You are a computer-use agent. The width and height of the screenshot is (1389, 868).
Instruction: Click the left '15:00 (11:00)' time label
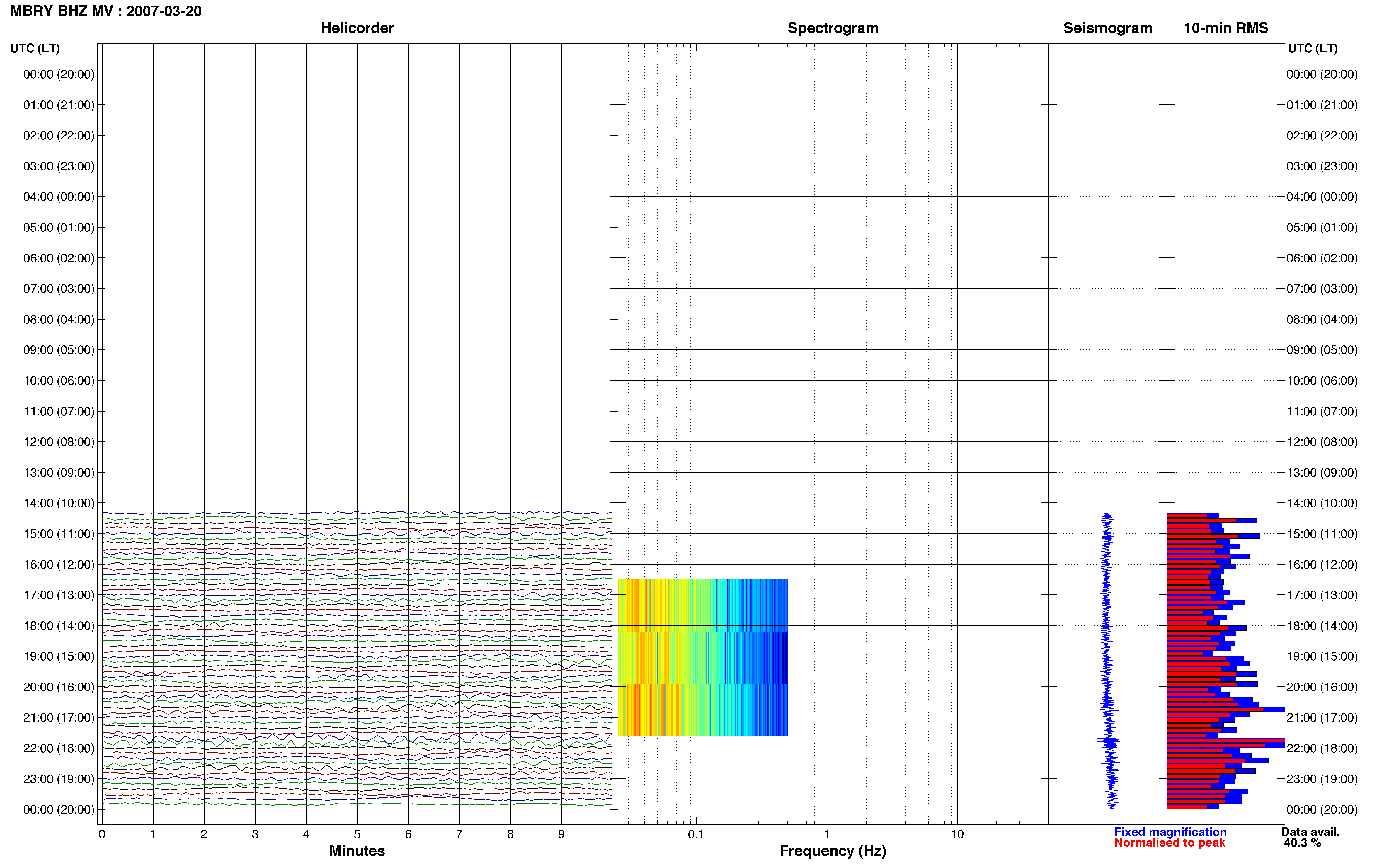(x=59, y=534)
